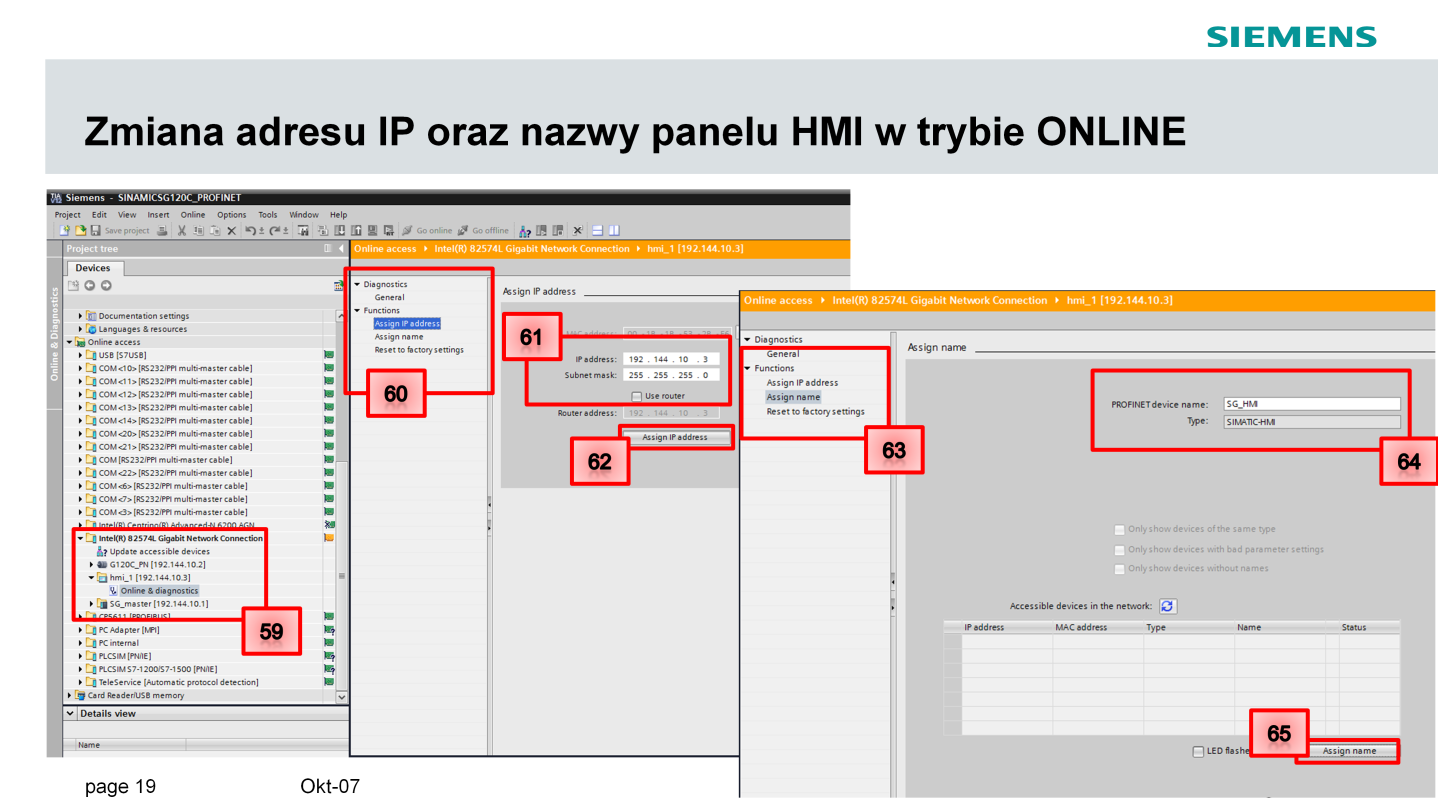Click the Subnet mask input field

tap(671, 375)
